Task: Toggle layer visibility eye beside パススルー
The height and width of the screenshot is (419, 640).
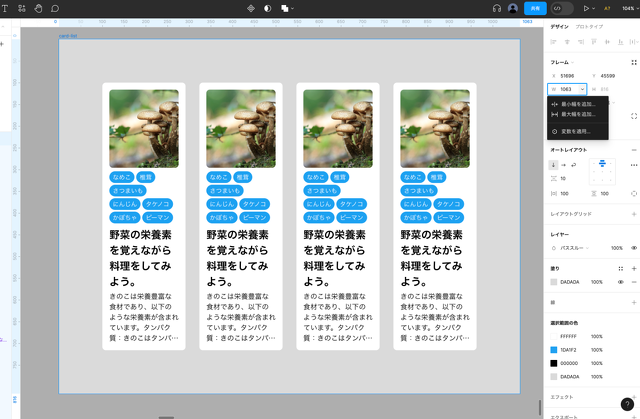Action: tap(633, 248)
